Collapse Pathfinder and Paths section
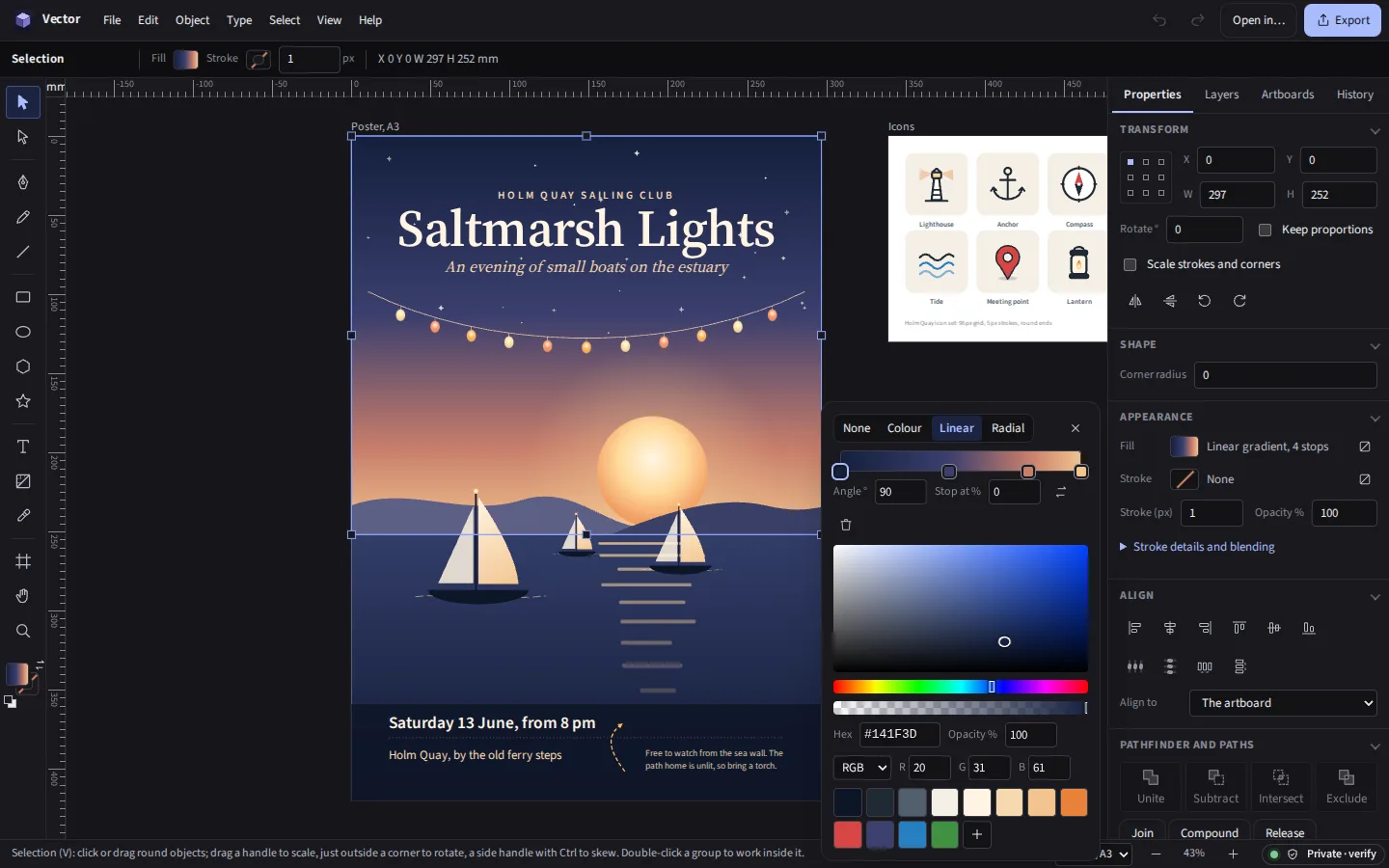 (1375, 746)
